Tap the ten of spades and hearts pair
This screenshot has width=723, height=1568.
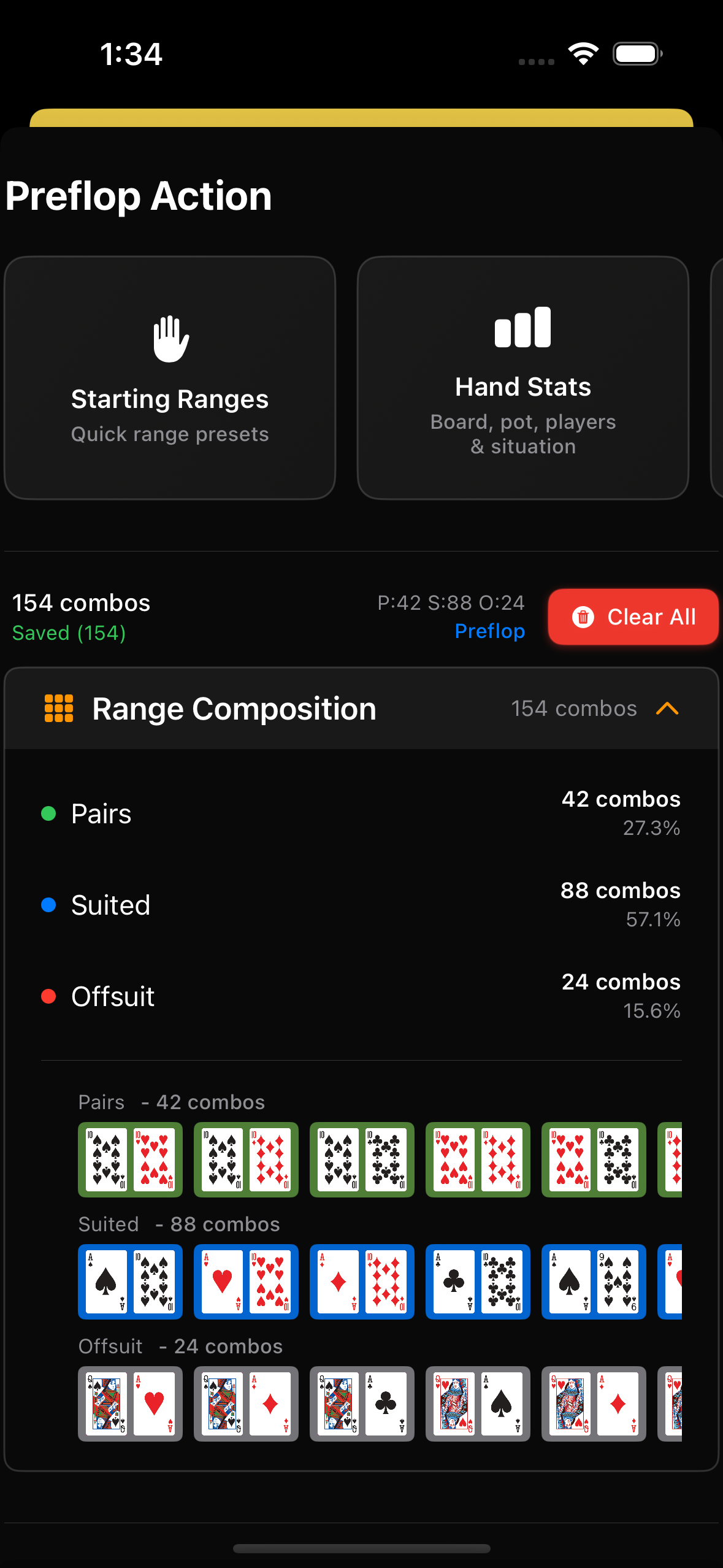(x=130, y=1160)
